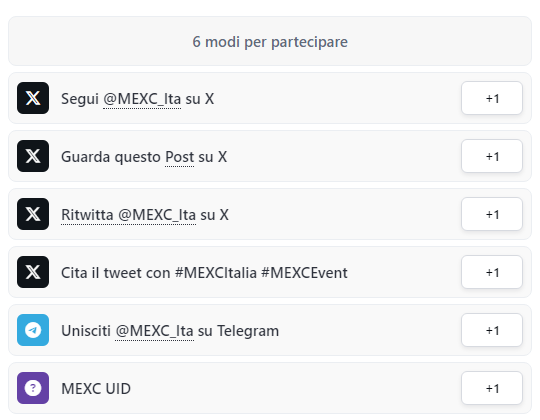Image resolution: width=540 pixels, height=420 pixels.
Task: Expand the Unisciti su Telegram entry row
Action: pos(270,330)
